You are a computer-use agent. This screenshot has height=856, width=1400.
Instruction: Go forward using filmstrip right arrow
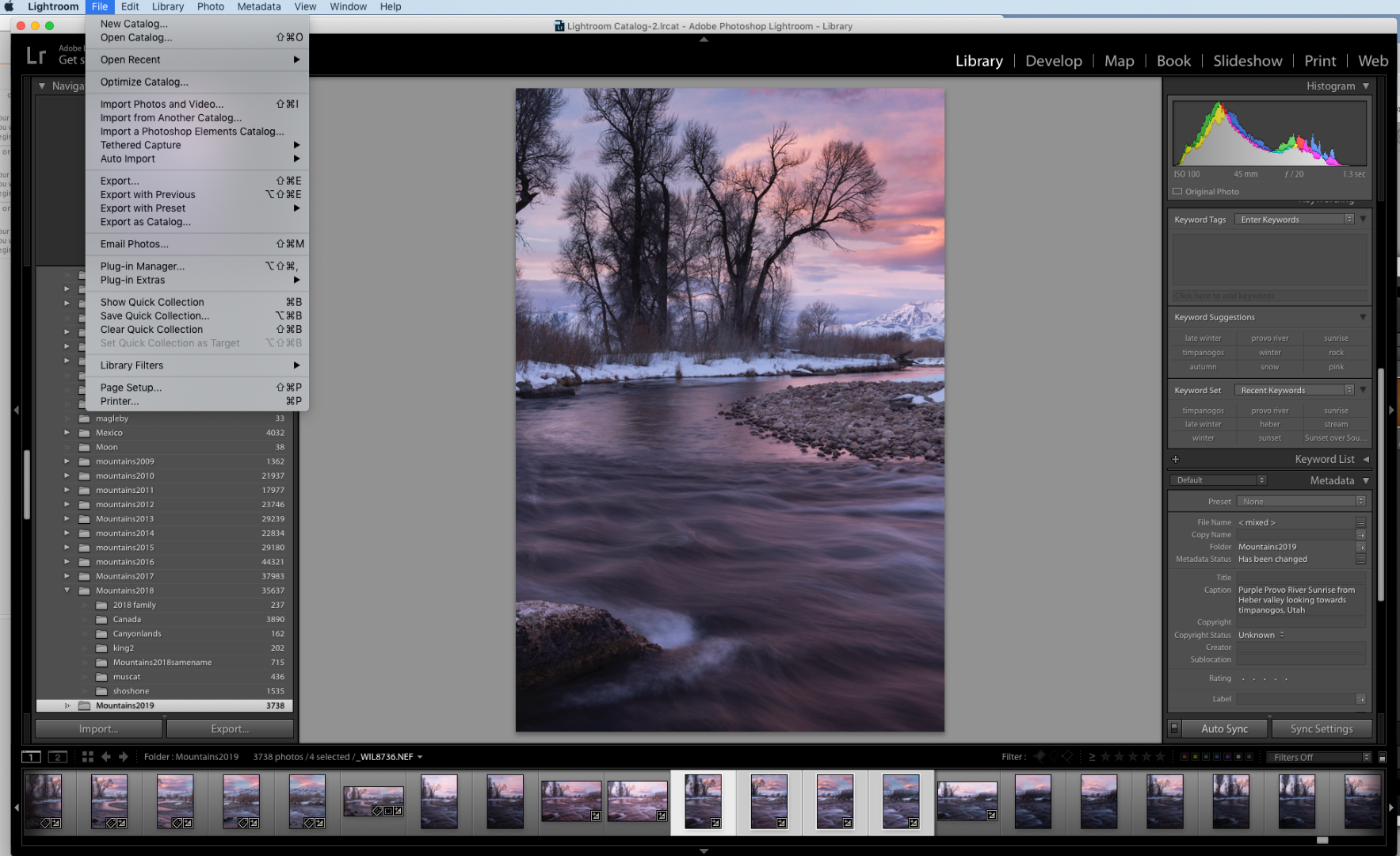pyautogui.click(x=123, y=757)
